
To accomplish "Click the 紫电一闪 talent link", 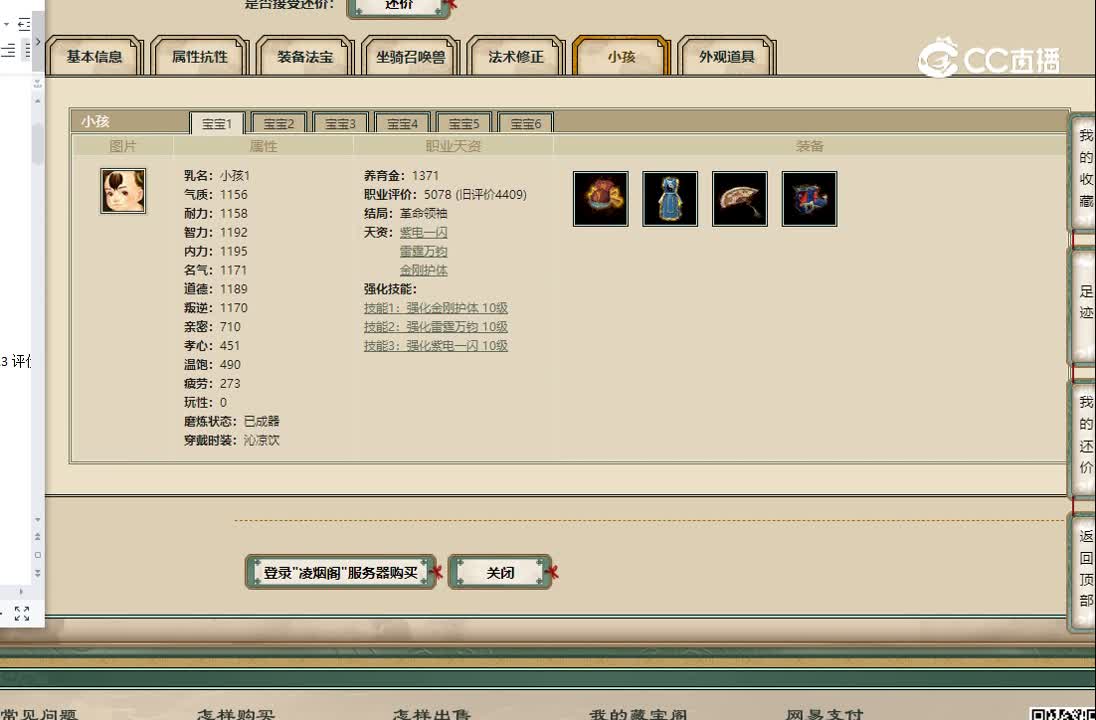I will click(424, 232).
